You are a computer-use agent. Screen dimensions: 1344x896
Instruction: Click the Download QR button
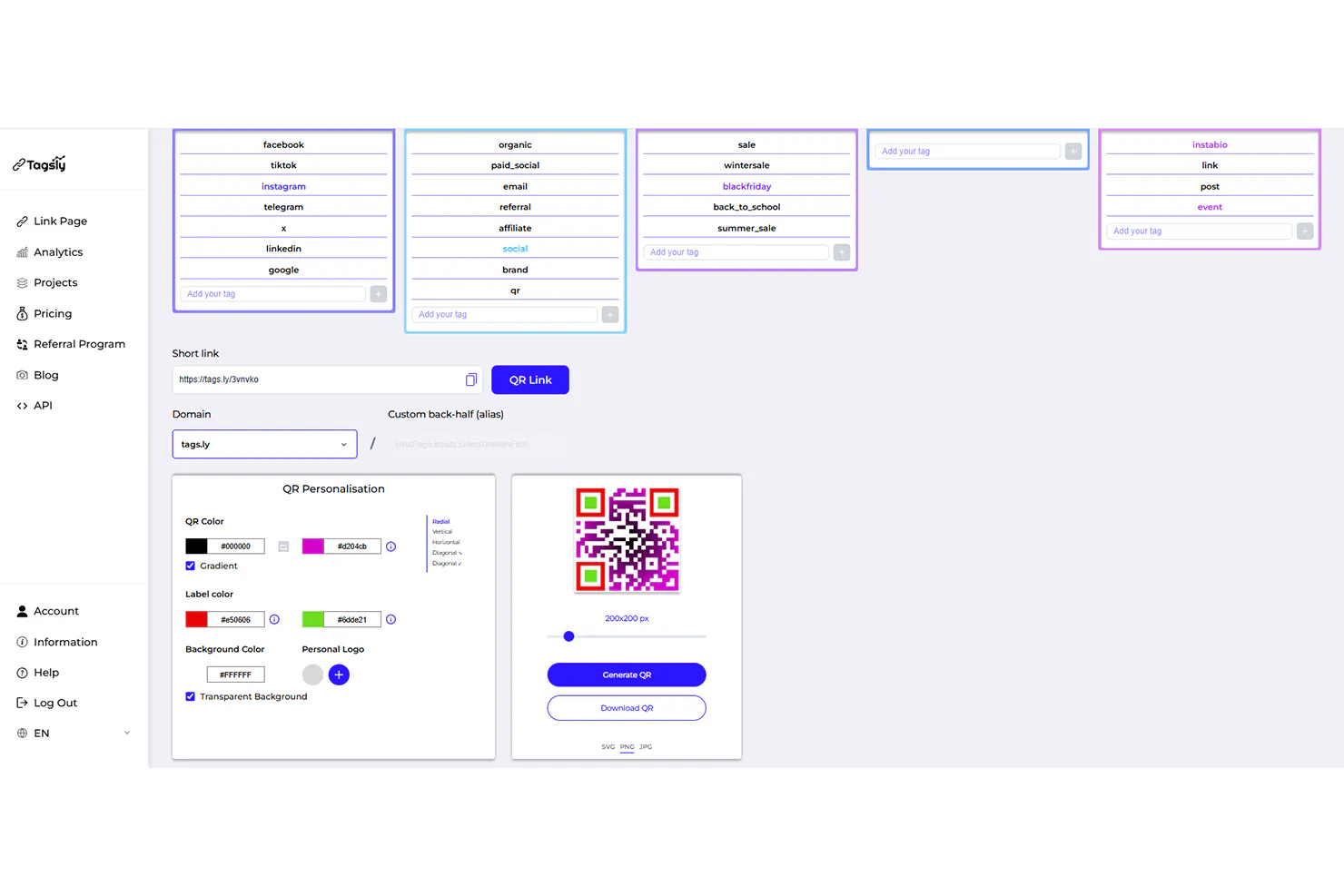coord(627,708)
